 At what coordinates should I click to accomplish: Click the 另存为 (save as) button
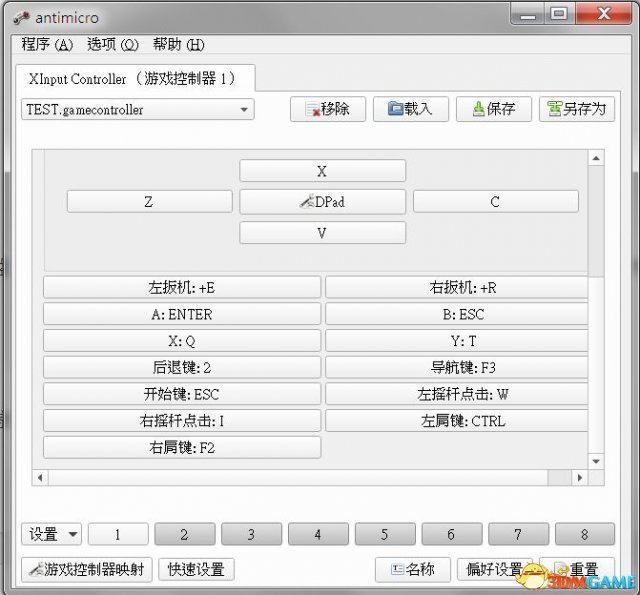pos(577,109)
